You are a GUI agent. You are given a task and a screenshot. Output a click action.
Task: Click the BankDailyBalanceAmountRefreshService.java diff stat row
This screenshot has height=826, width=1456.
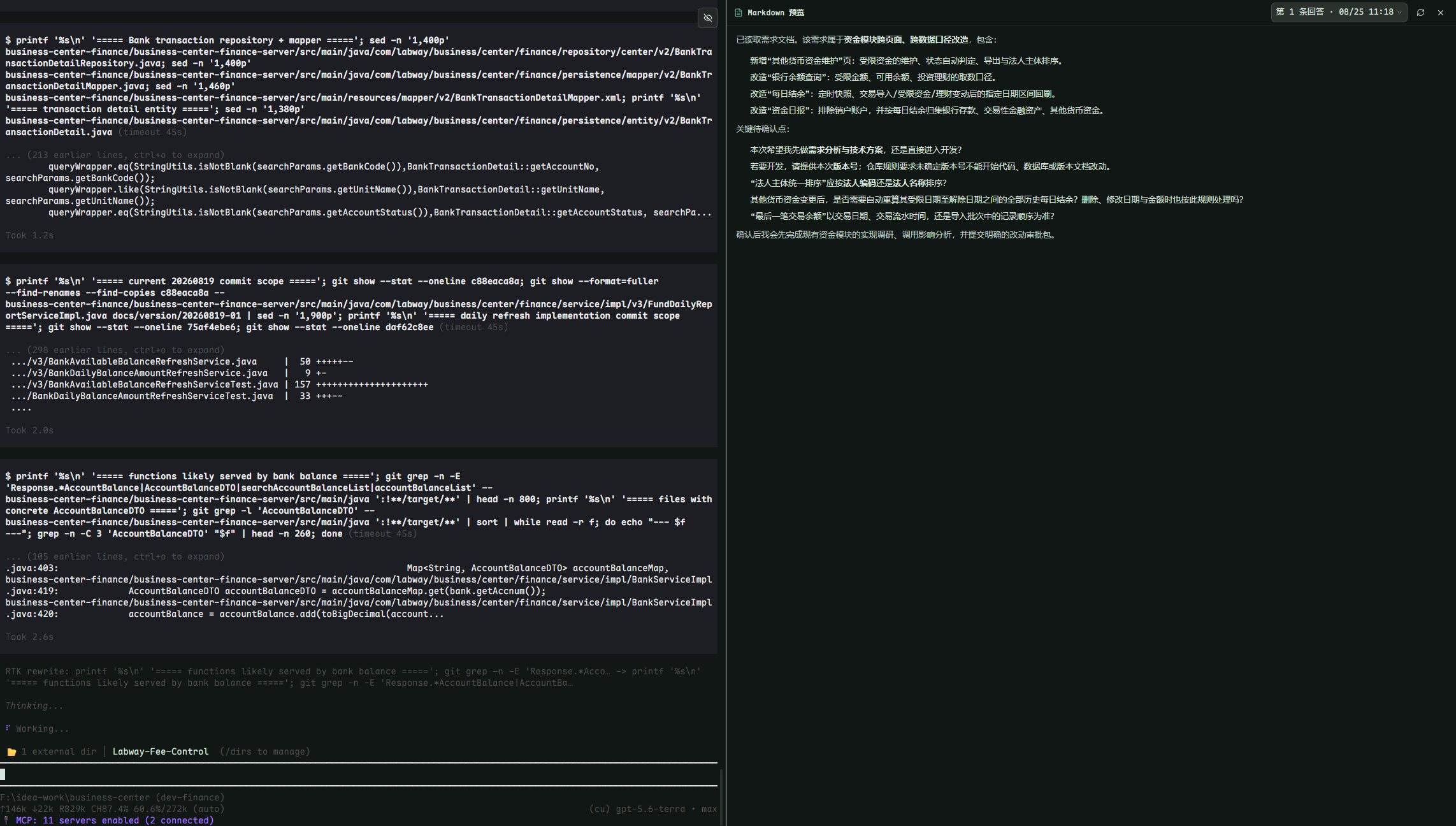pyautogui.click(x=169, y=373)
